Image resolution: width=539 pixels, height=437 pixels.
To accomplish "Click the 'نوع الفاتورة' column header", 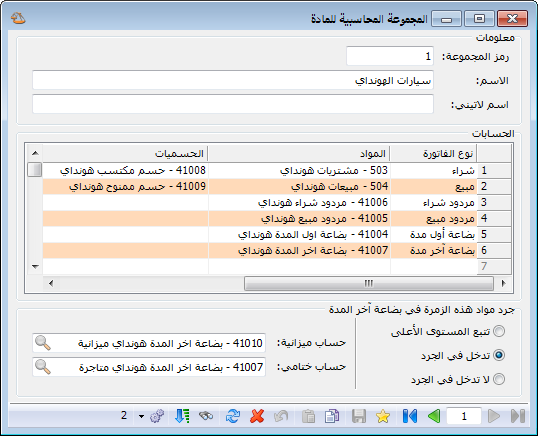I will pyautogui.click(x=433, y=153).
